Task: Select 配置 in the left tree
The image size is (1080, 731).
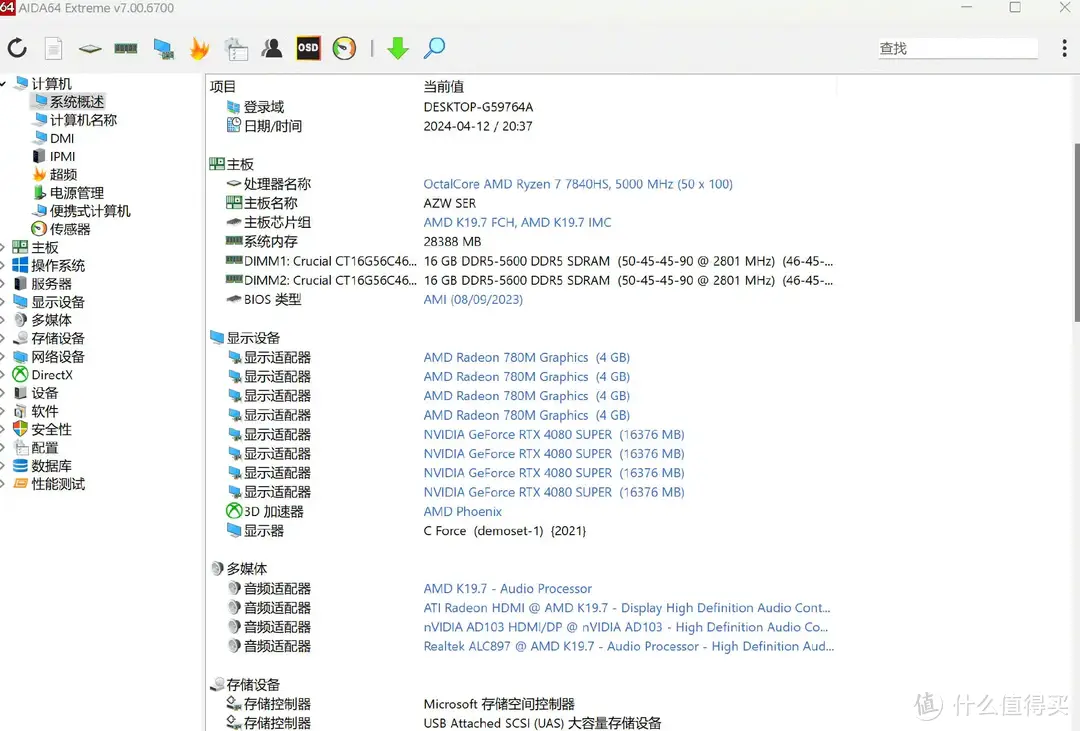Action: pos(45,448)
